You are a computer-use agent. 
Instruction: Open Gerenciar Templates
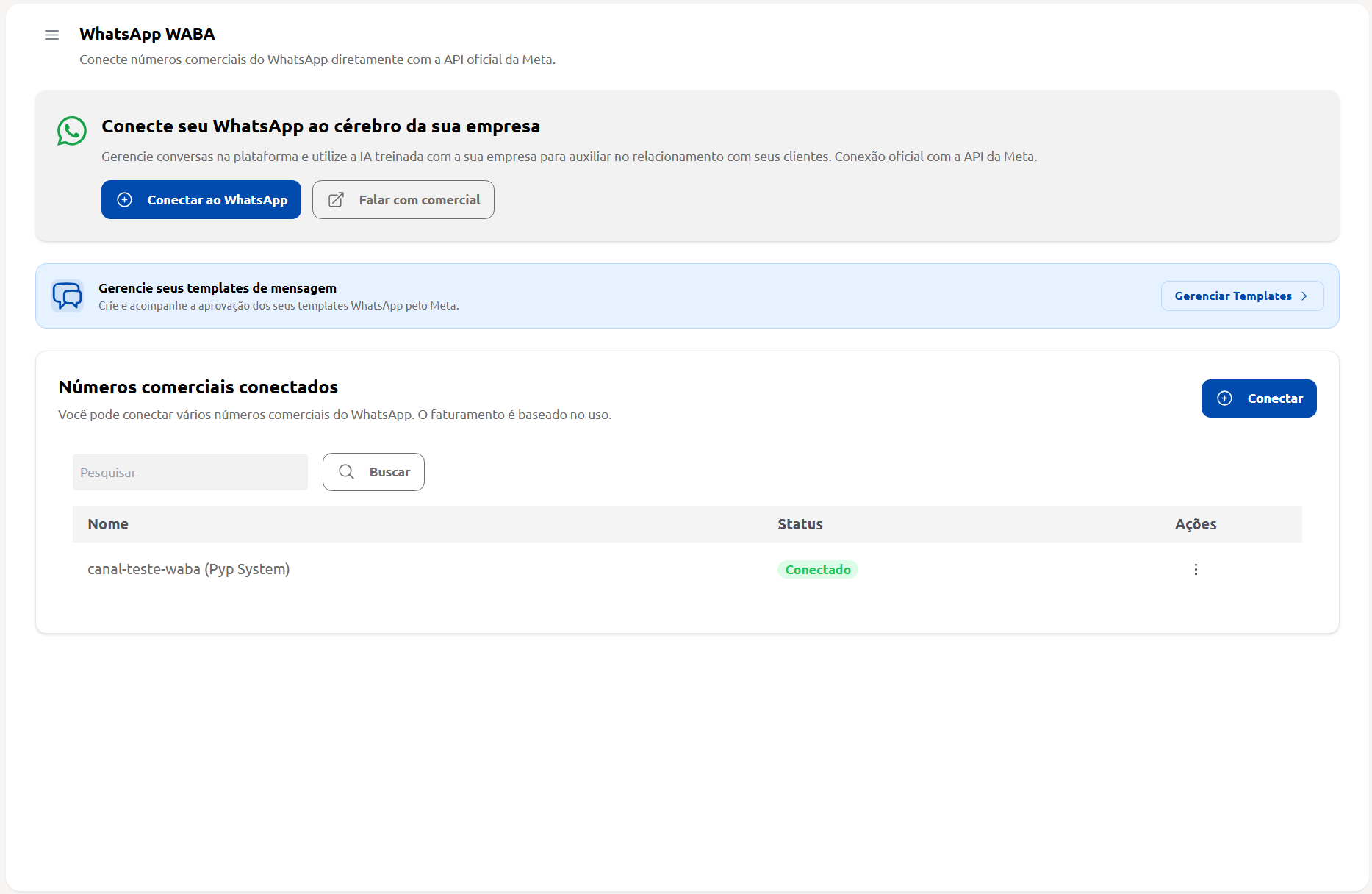(x=1242, y=296)
